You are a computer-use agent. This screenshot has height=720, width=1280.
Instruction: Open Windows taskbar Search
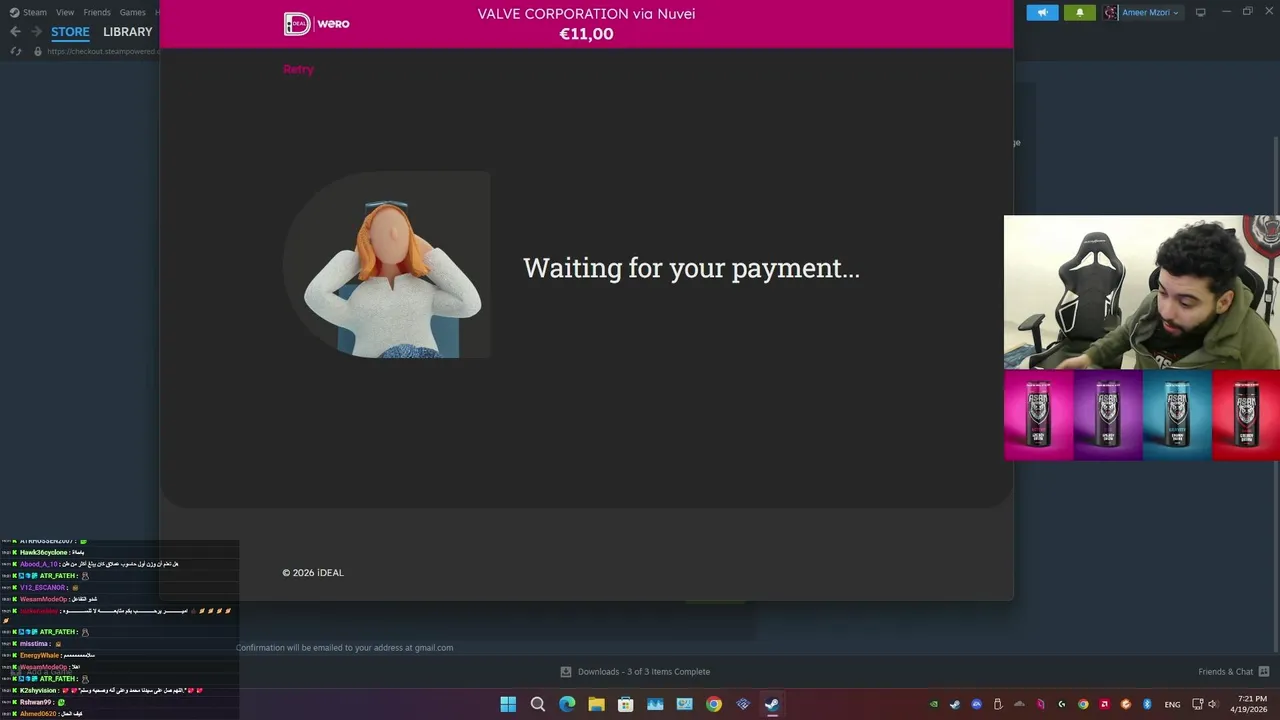[538, 704]
